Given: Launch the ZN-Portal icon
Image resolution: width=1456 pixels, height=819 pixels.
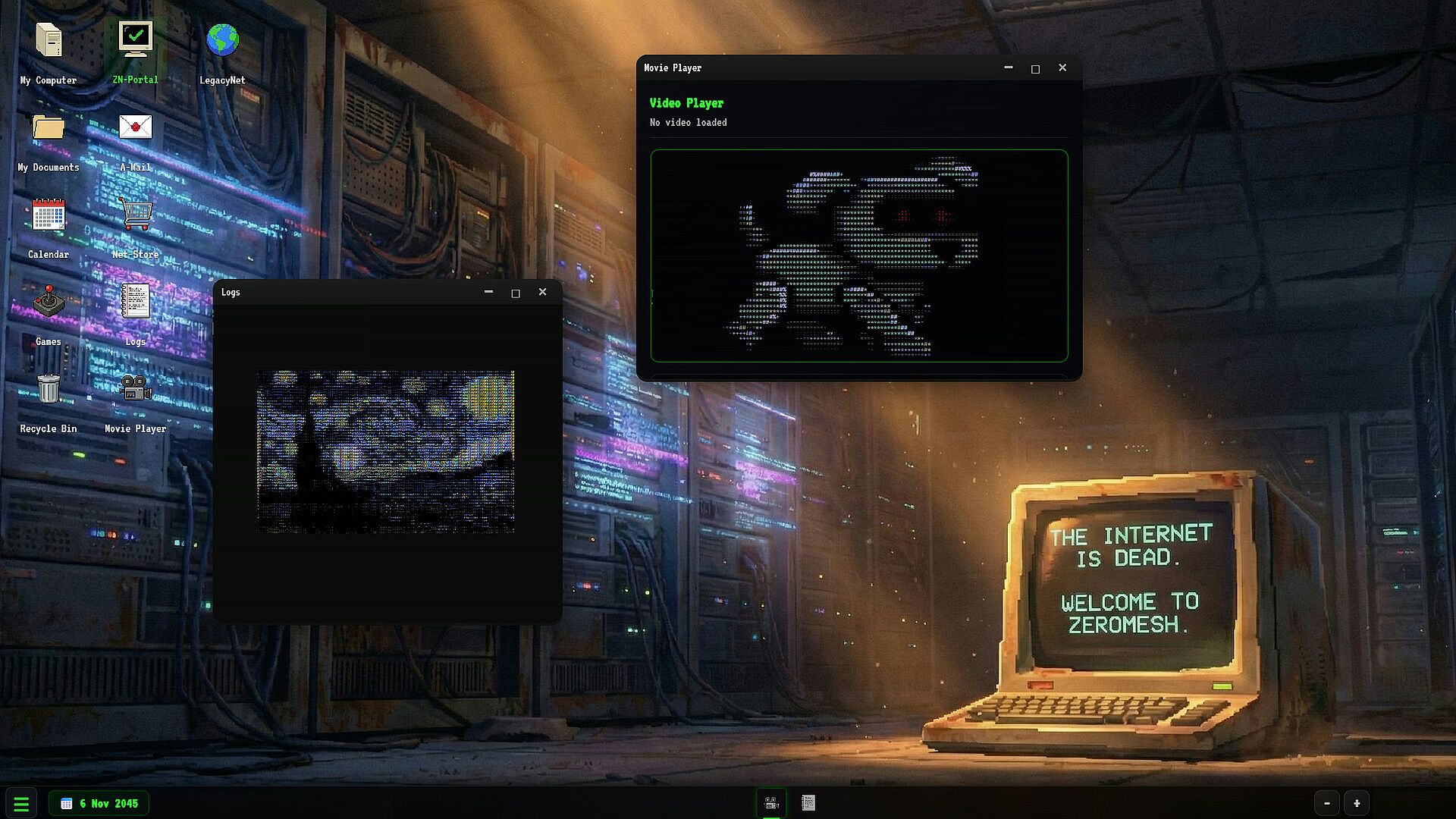Looking at the screenshot, I should (x=136, y=40).
